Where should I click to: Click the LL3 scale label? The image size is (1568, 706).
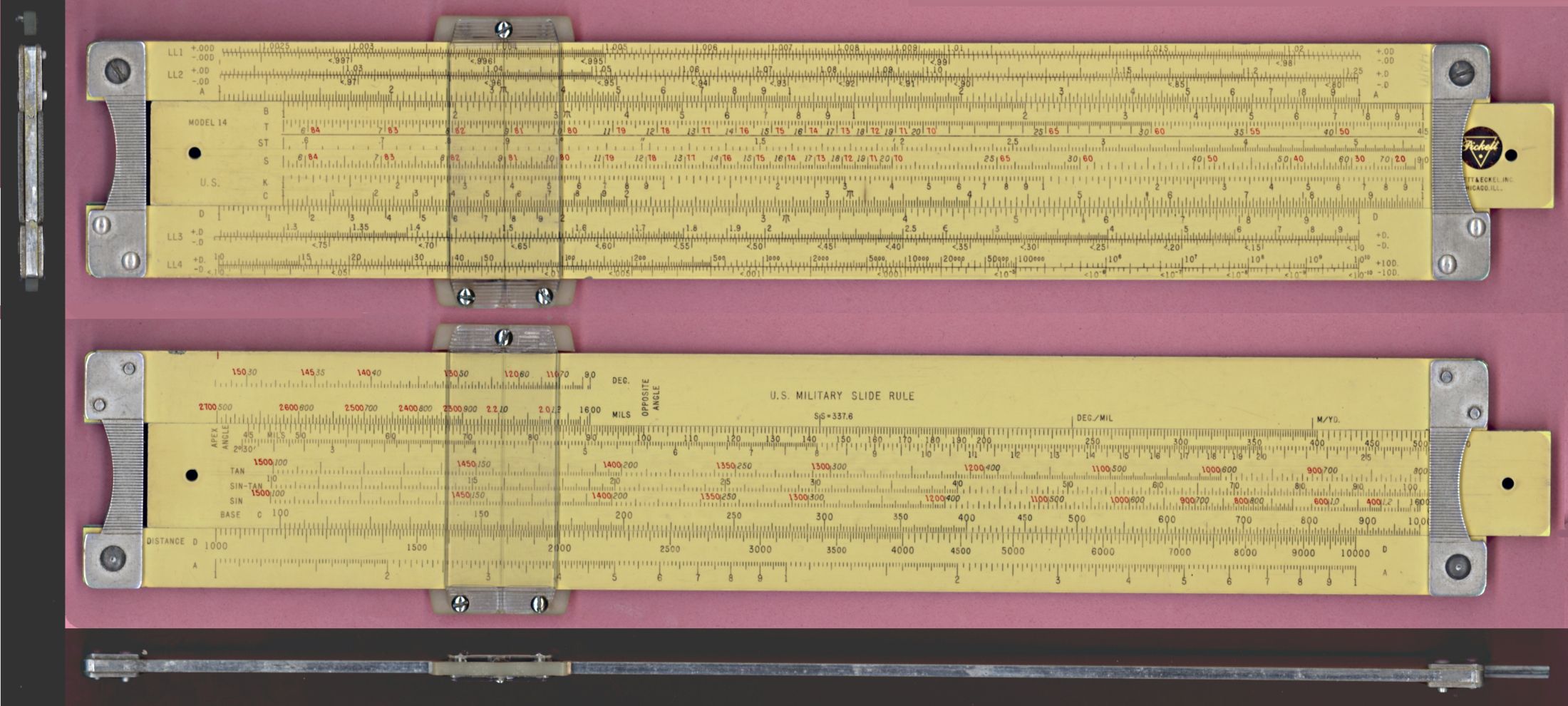pos(175,237)
